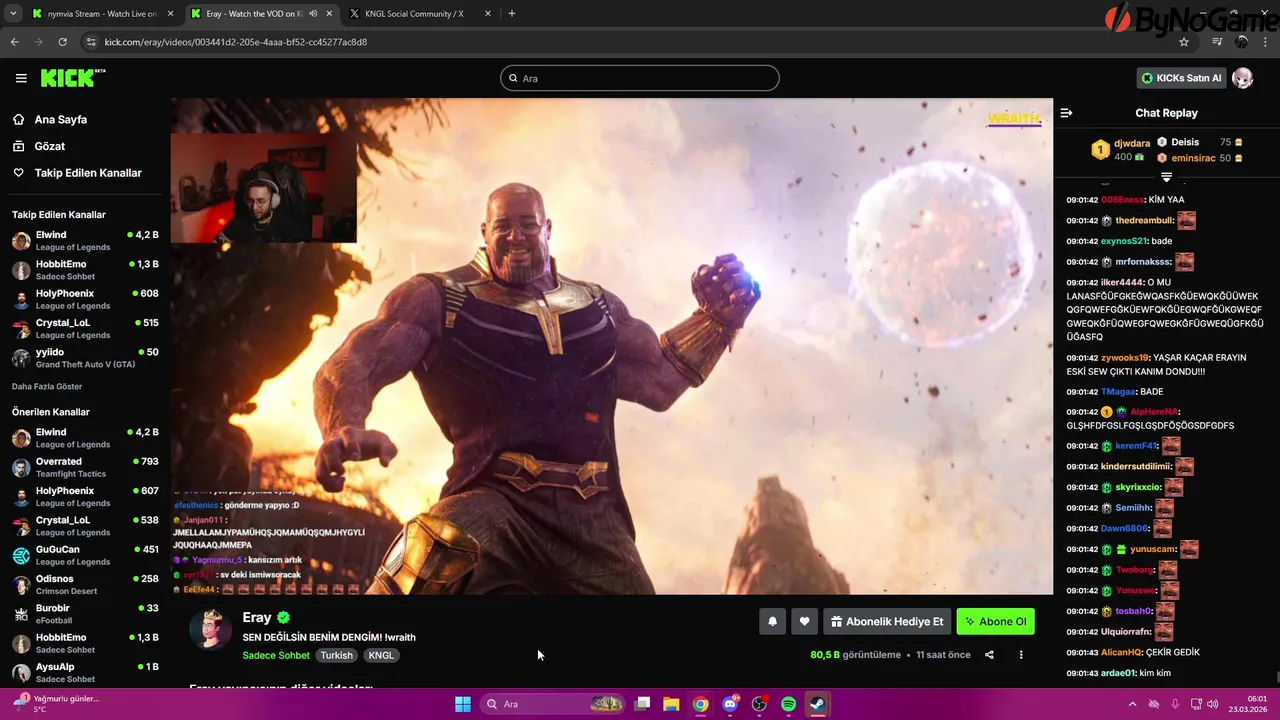
Task: Click the Ana Sayfa home icon
Action: pos(18,119)
